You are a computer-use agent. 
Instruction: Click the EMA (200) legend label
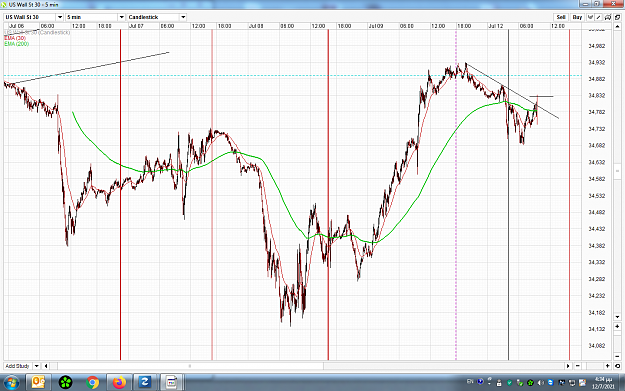[17, 44]
